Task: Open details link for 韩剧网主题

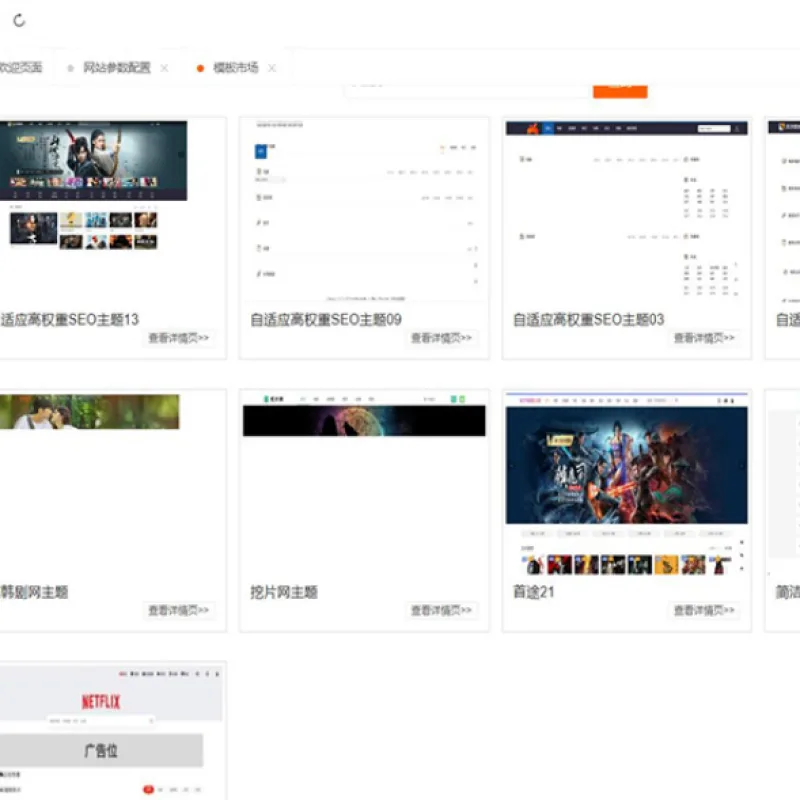Action: (179, 610)
